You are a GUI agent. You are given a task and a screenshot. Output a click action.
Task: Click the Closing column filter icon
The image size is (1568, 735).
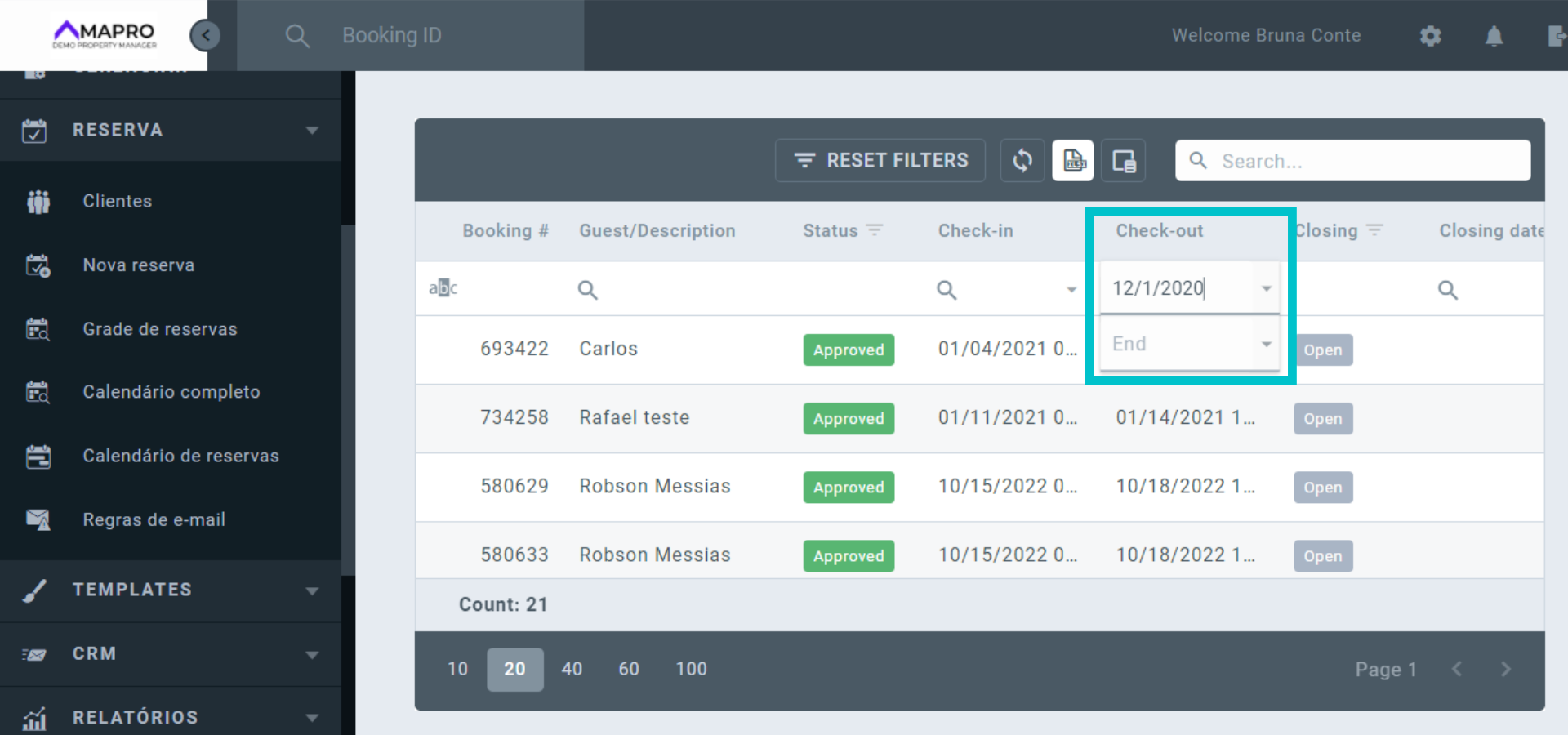click(x=1374, y=230)
